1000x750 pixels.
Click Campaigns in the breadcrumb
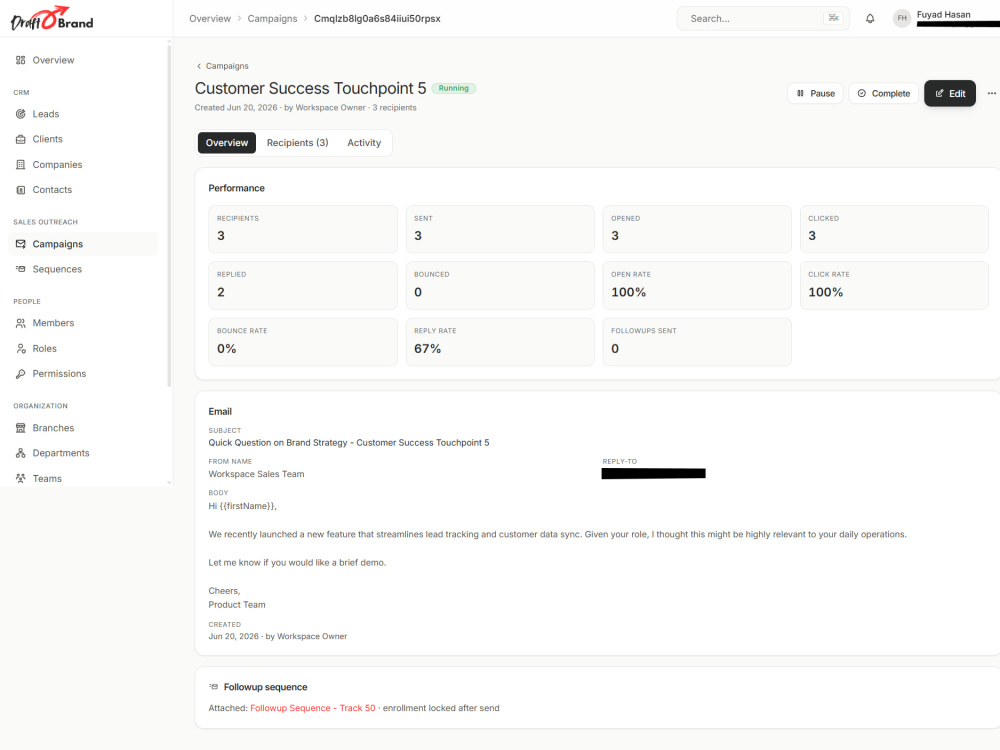click(272, 18)
